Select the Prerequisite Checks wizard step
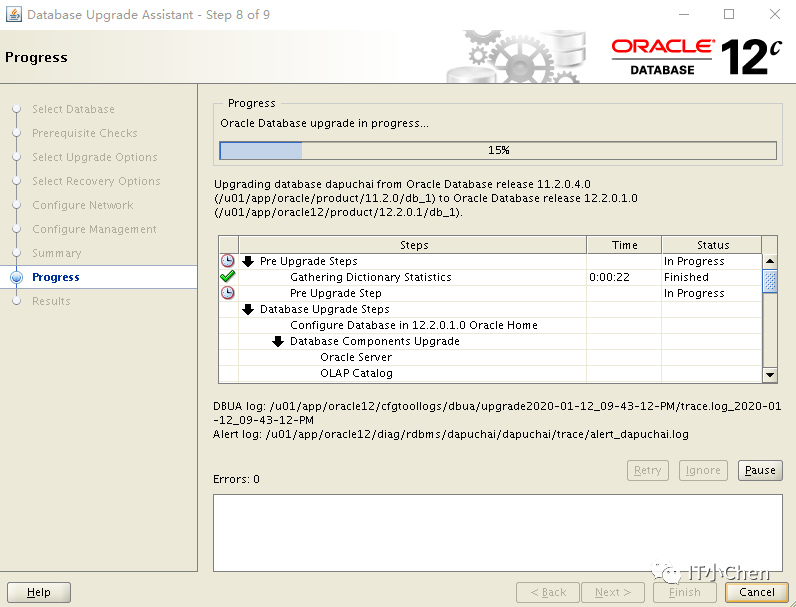 [85, 133]
